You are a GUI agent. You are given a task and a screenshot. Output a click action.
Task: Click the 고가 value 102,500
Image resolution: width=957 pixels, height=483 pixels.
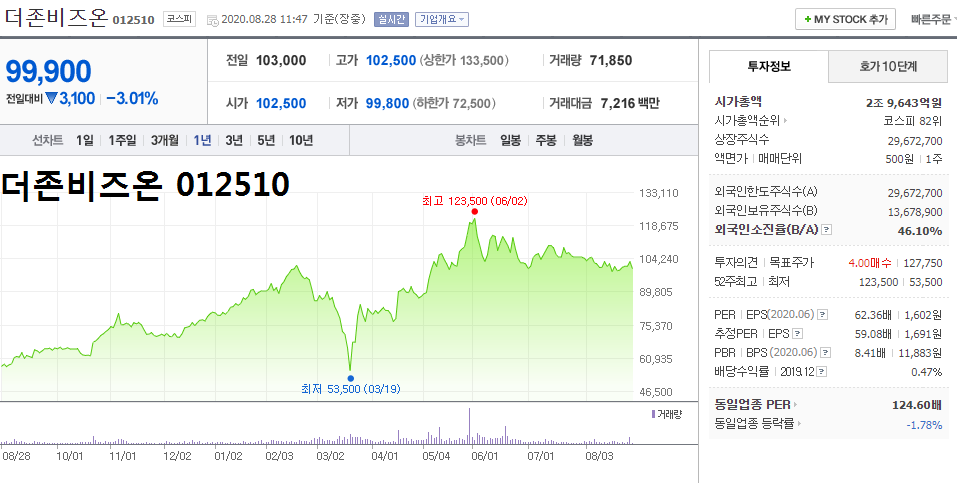tap(391, 60)
